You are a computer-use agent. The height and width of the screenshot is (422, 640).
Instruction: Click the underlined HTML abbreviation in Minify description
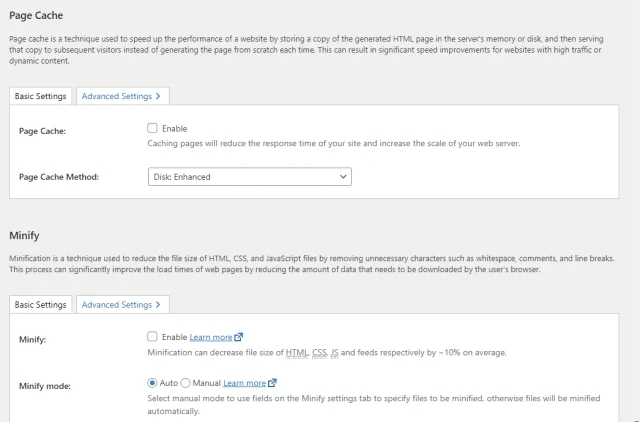[298, 352]
